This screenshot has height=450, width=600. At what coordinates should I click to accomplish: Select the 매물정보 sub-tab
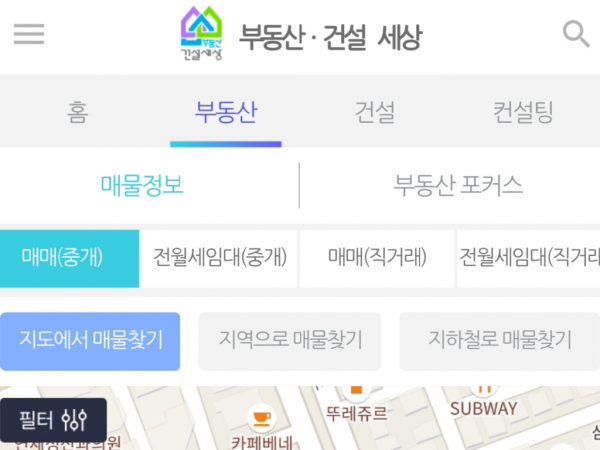tap(142, 186)
